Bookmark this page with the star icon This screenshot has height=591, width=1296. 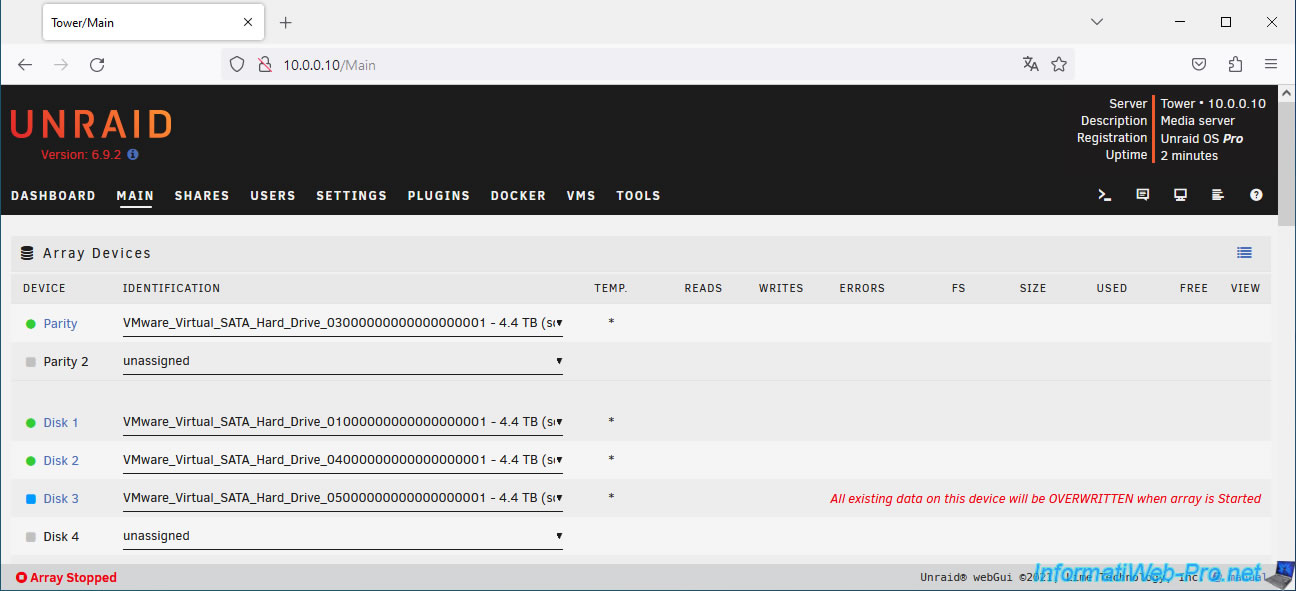[1059, 64]
